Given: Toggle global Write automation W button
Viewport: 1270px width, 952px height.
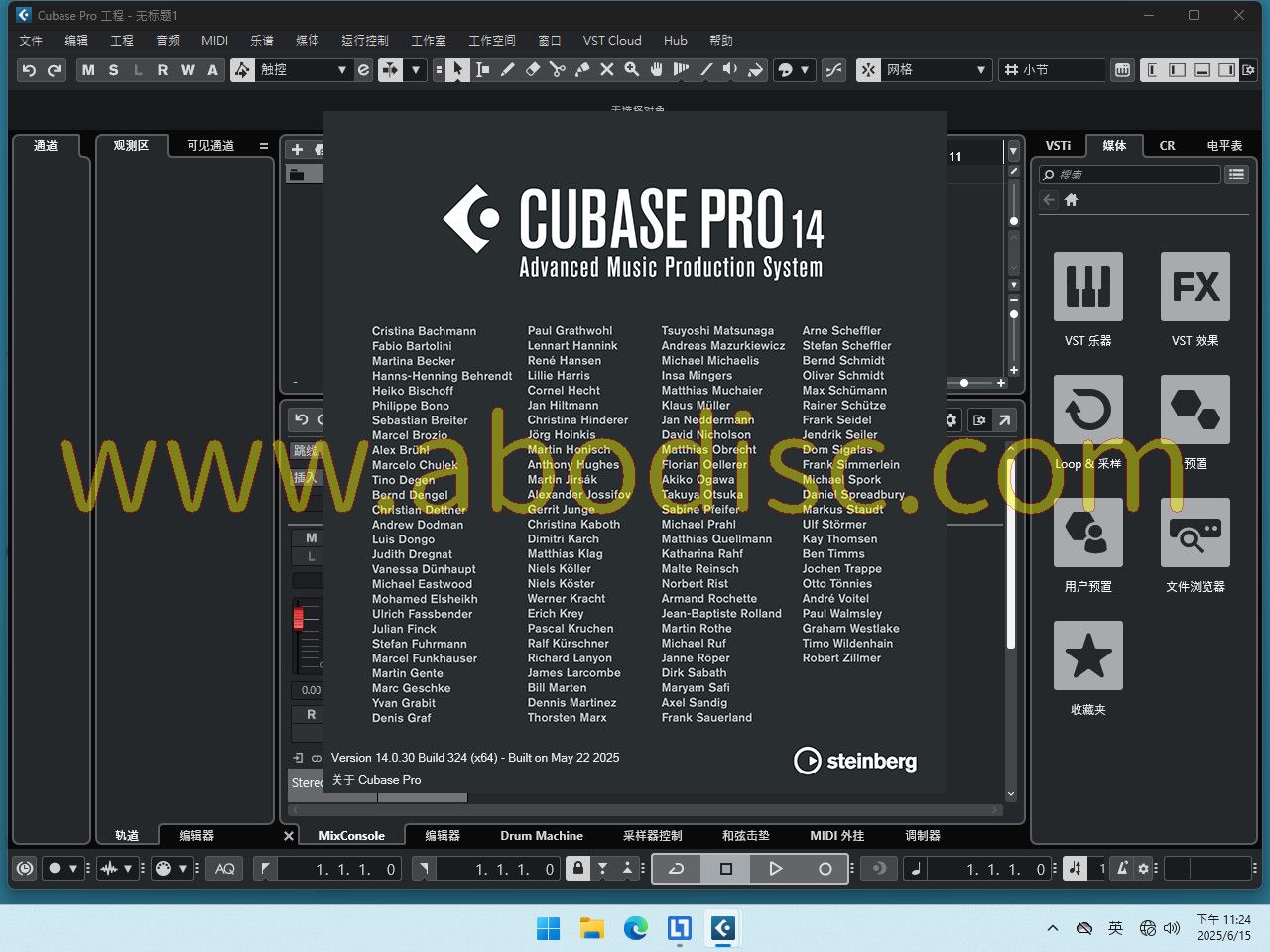Looking at the screenshot, I should [x=188, y=70].
